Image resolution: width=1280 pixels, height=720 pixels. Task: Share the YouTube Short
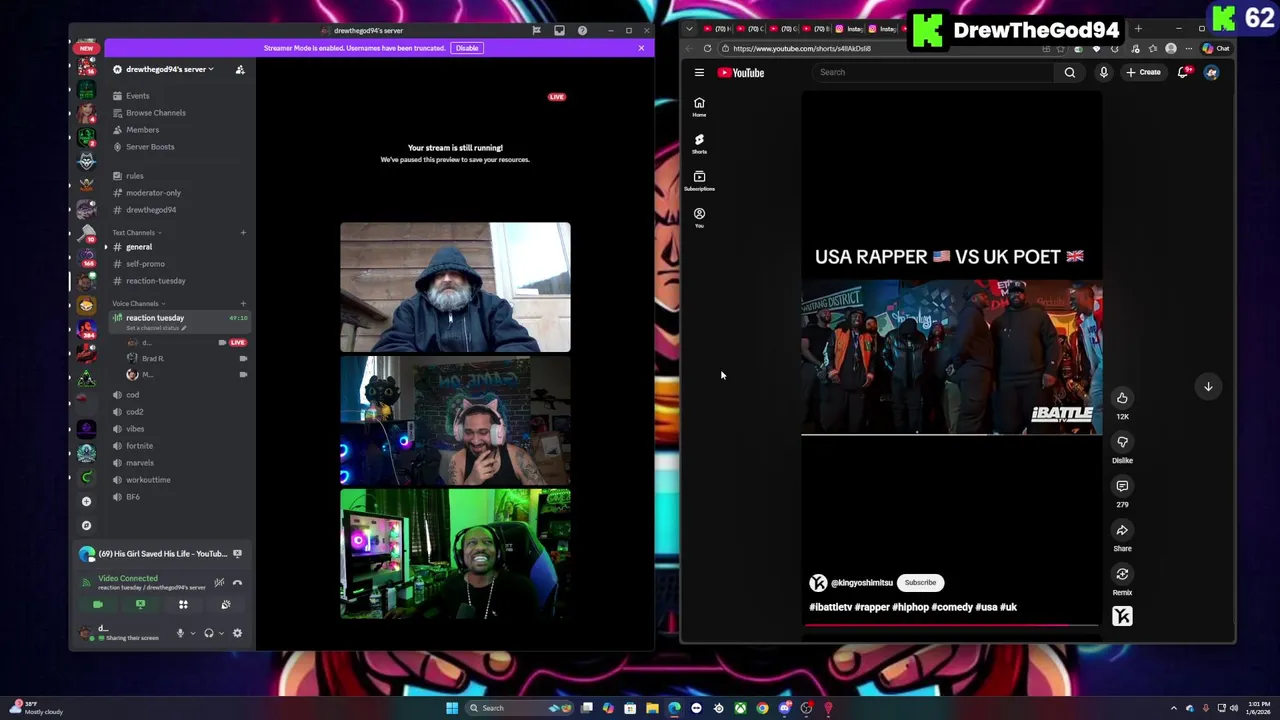coord(1122,530)
